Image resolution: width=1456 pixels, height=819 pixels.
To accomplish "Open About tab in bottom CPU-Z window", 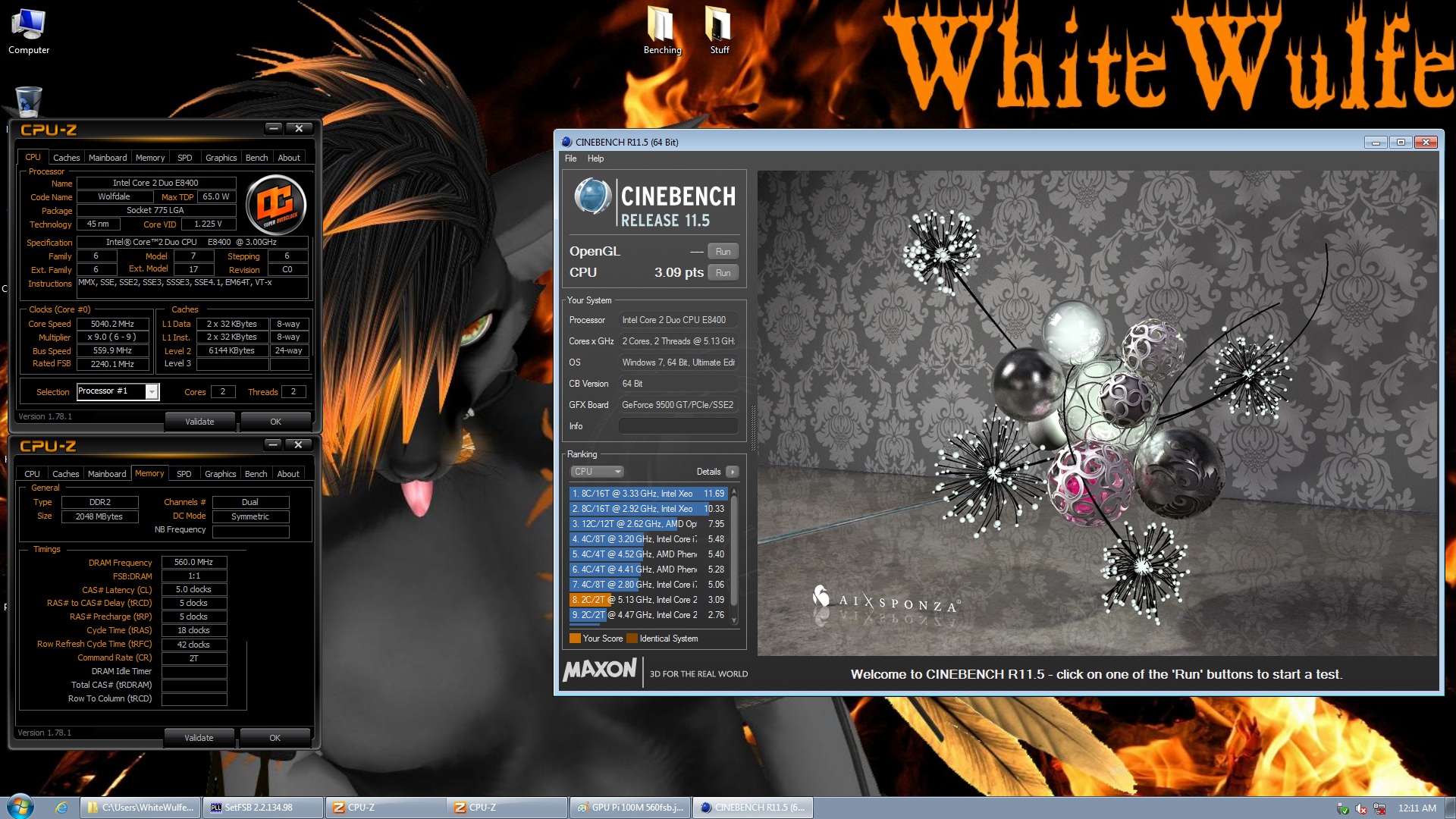I will pyautogui.click(x=288, y=474).
